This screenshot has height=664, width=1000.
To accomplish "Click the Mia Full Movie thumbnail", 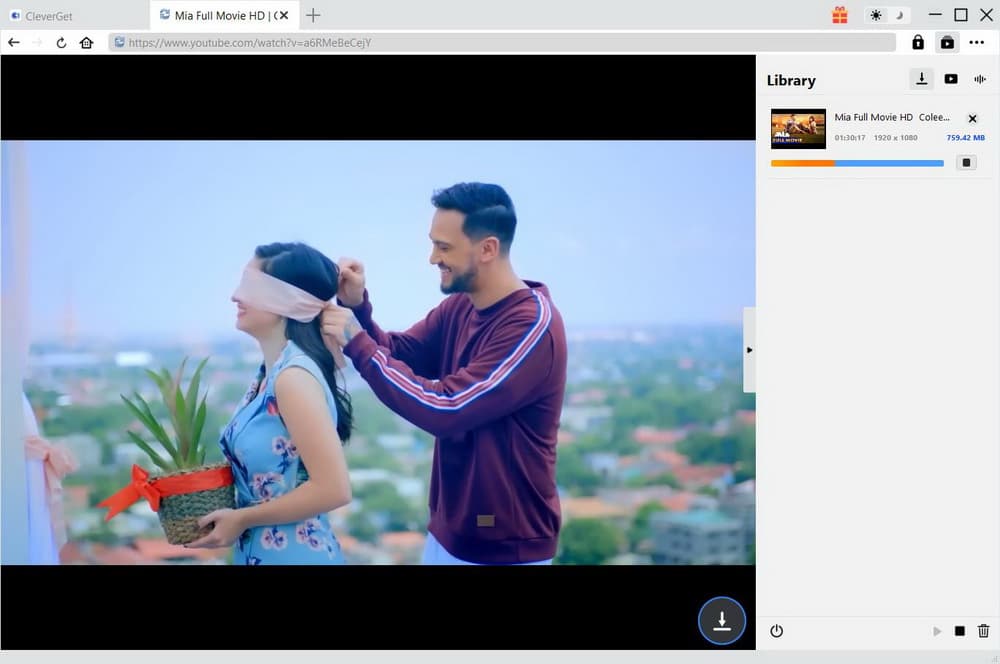I will 798,129.
